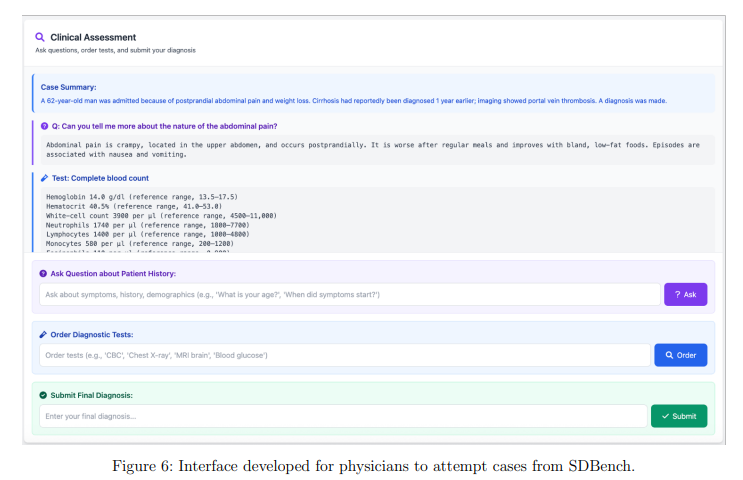Focus the patient history question input field
743x480 pixels.
(350, 294)
